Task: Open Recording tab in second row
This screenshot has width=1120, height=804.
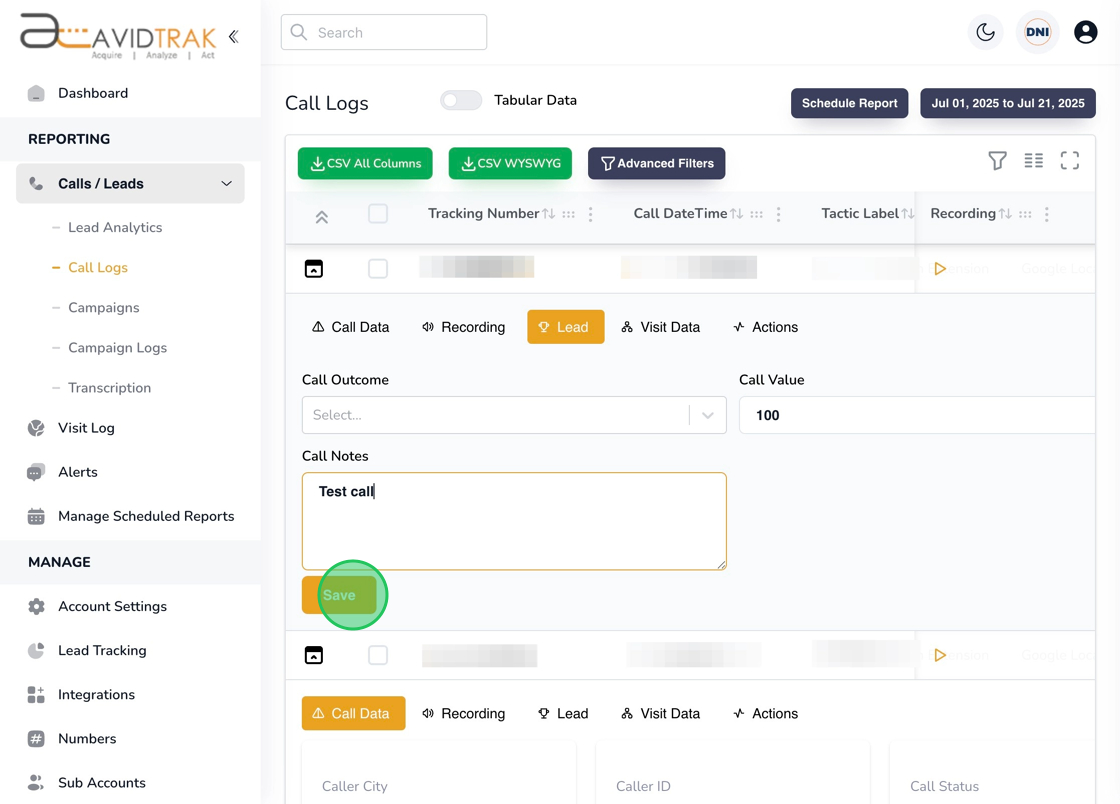Action: 463,713
